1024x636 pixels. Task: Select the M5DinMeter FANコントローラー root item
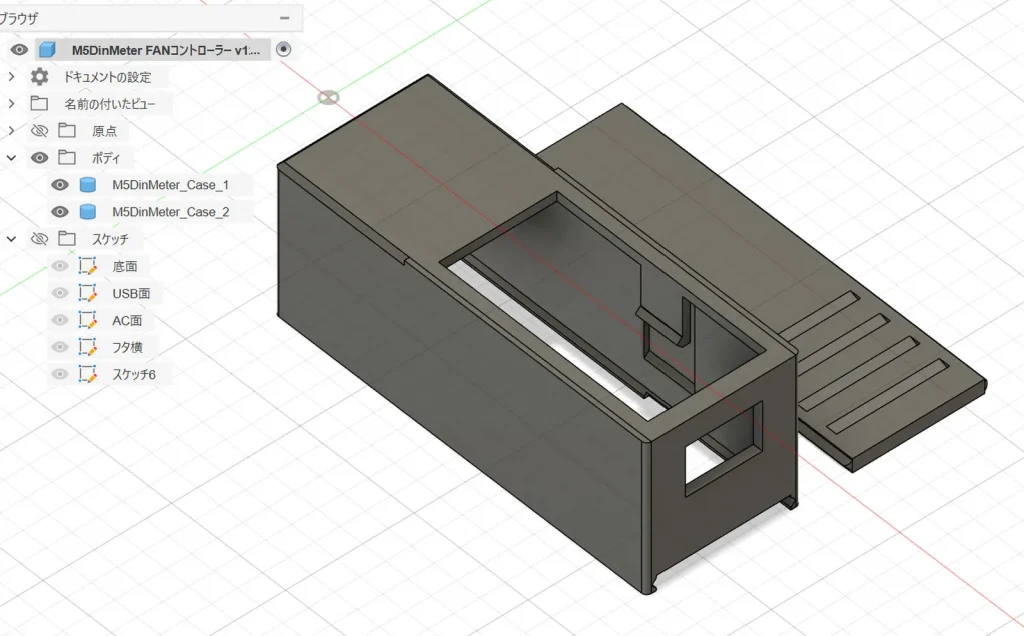[x=164, y=50]
